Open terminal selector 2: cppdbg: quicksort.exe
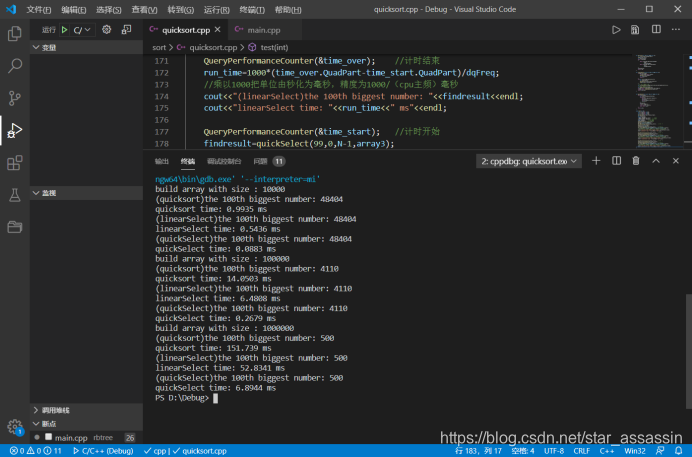Image resolution: width=692 pixels, height=457 pixels. 529,161
